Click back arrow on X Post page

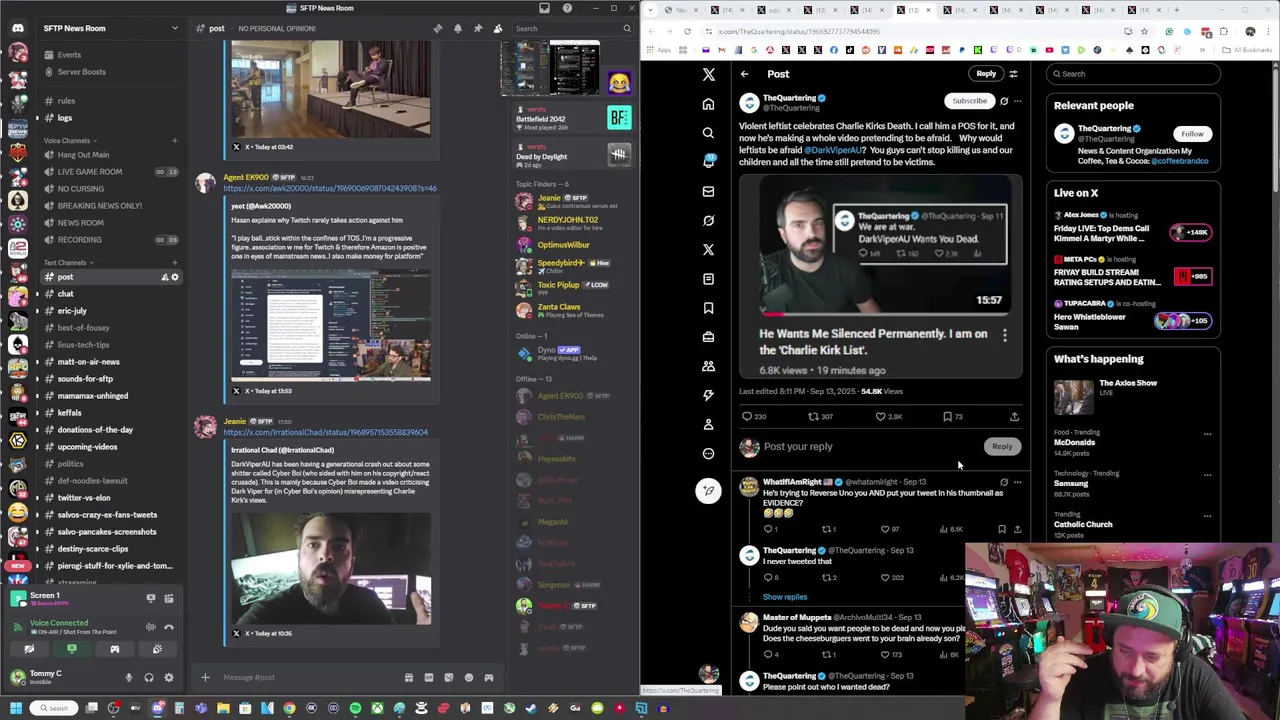(744, 74)
